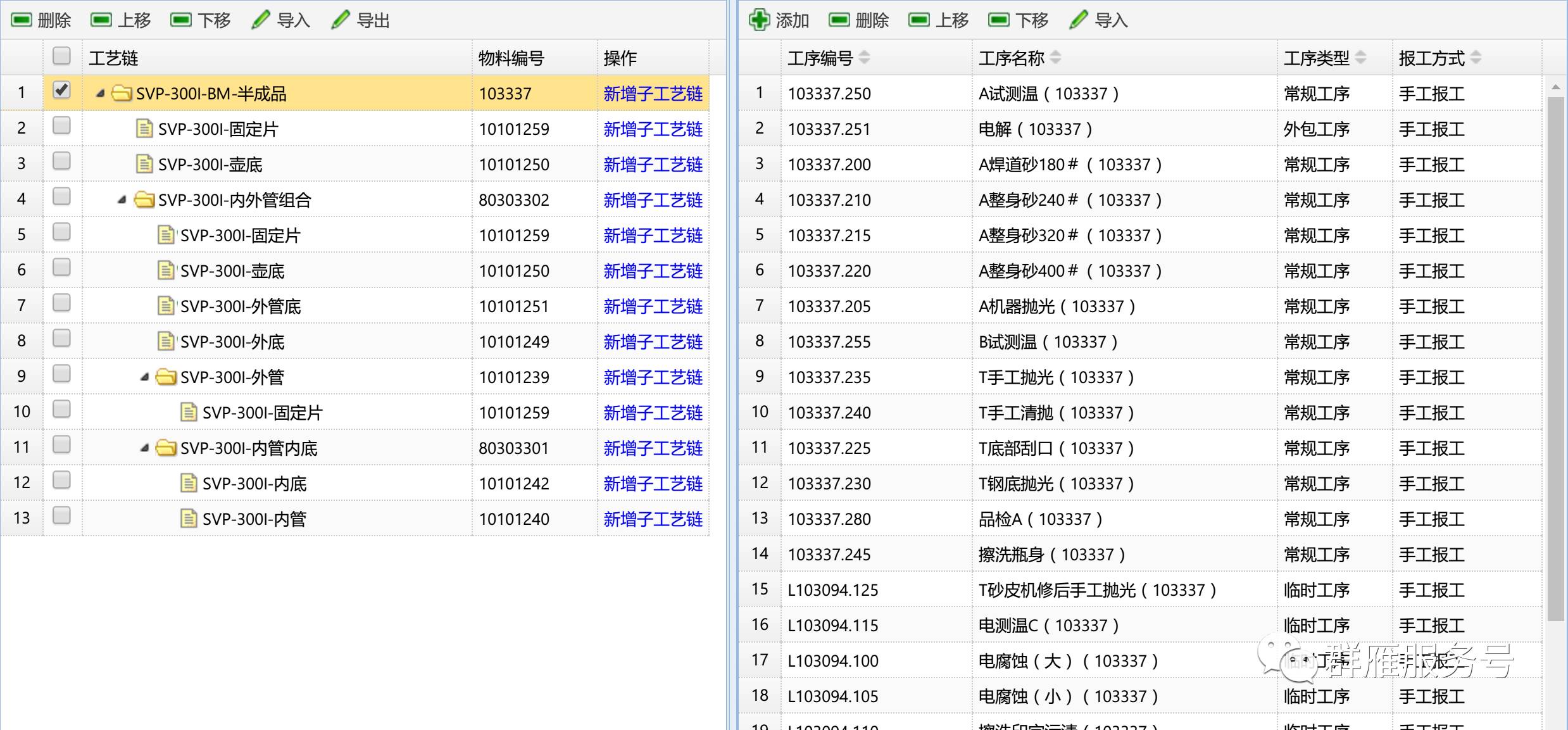This screenshot has height=730, width=1568.
Task: Click 导入 pencil icon in right toolbar
Action: [1078, 20]
